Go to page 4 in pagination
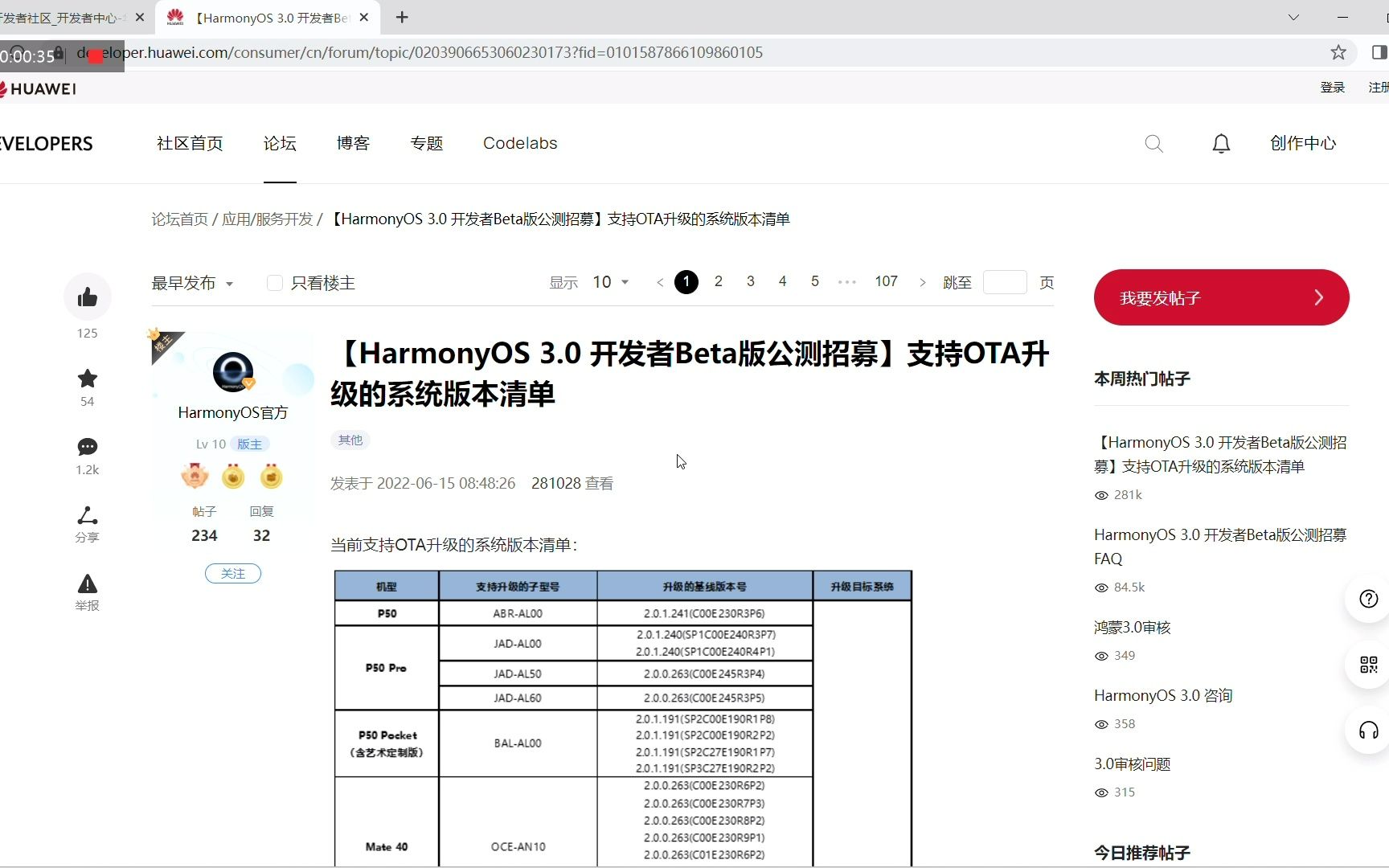This screenshot has height=868, width=1389. (x=783, y=281)
